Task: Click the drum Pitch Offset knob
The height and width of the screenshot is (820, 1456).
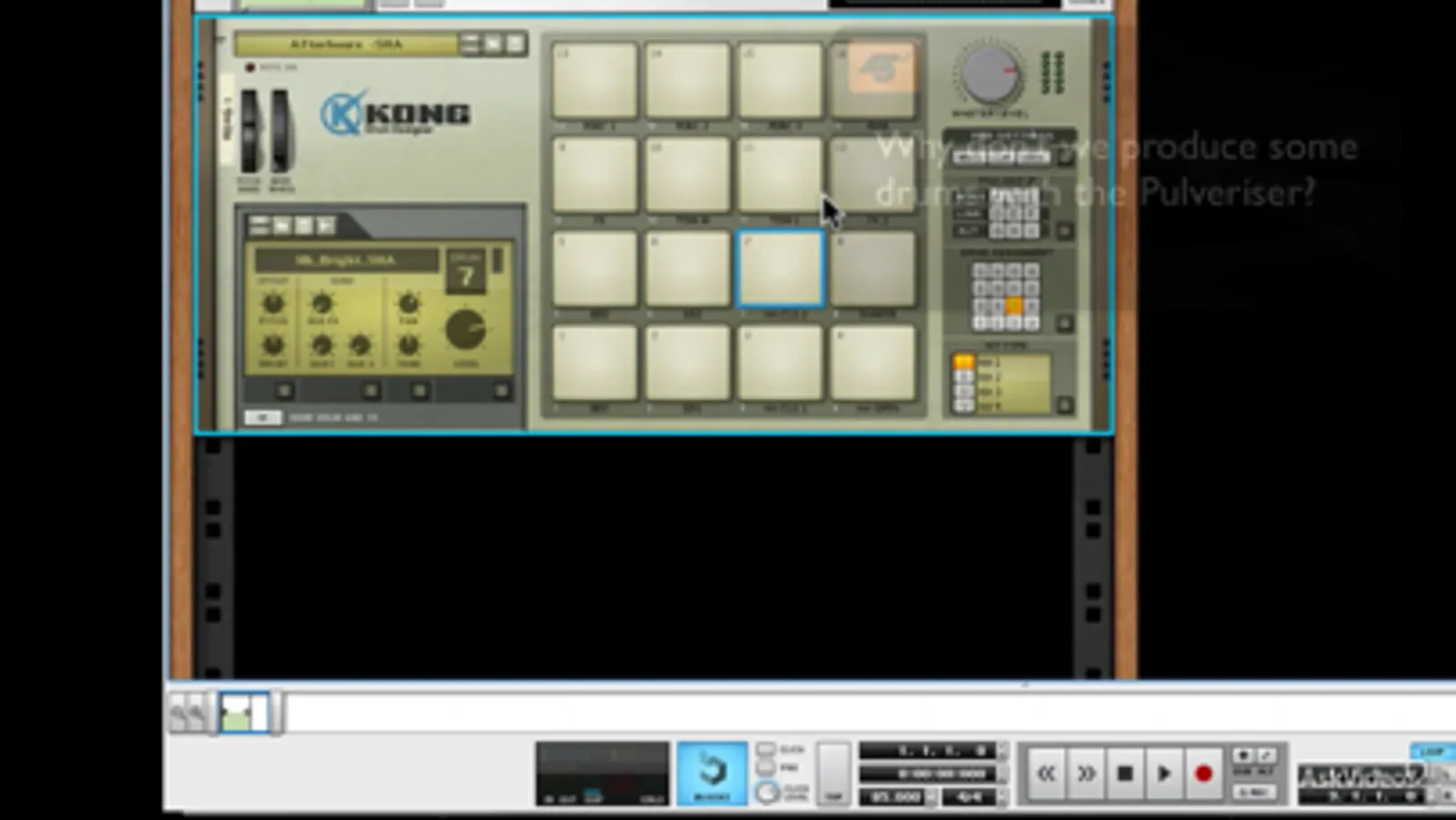Action: 272,304
